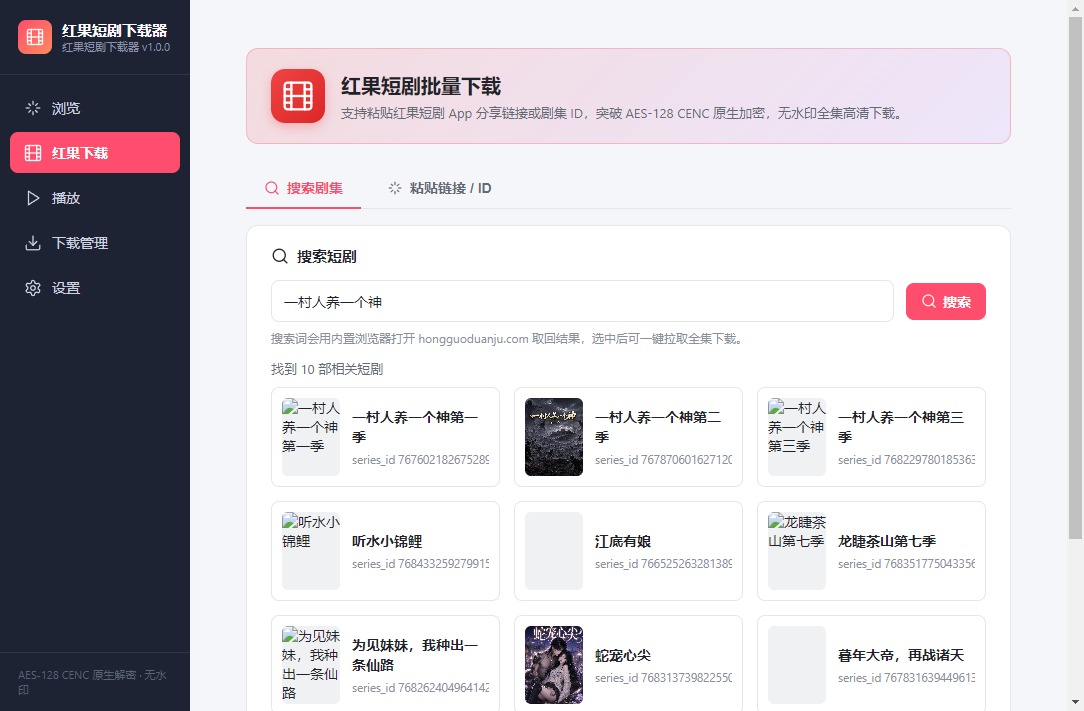Click the search field containing 一村人养一个神
1084x711 pixels.
582,302
